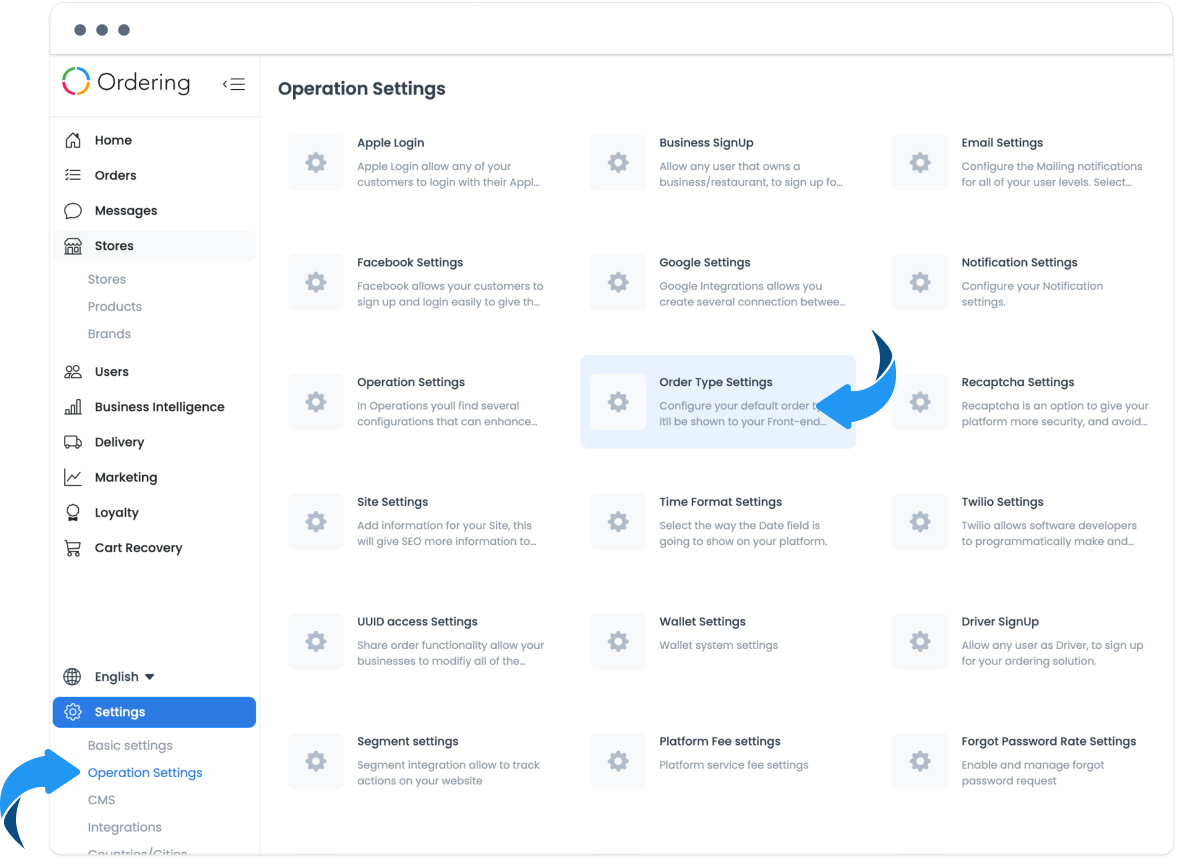Click the Loyalty award icon

[73, 513]
